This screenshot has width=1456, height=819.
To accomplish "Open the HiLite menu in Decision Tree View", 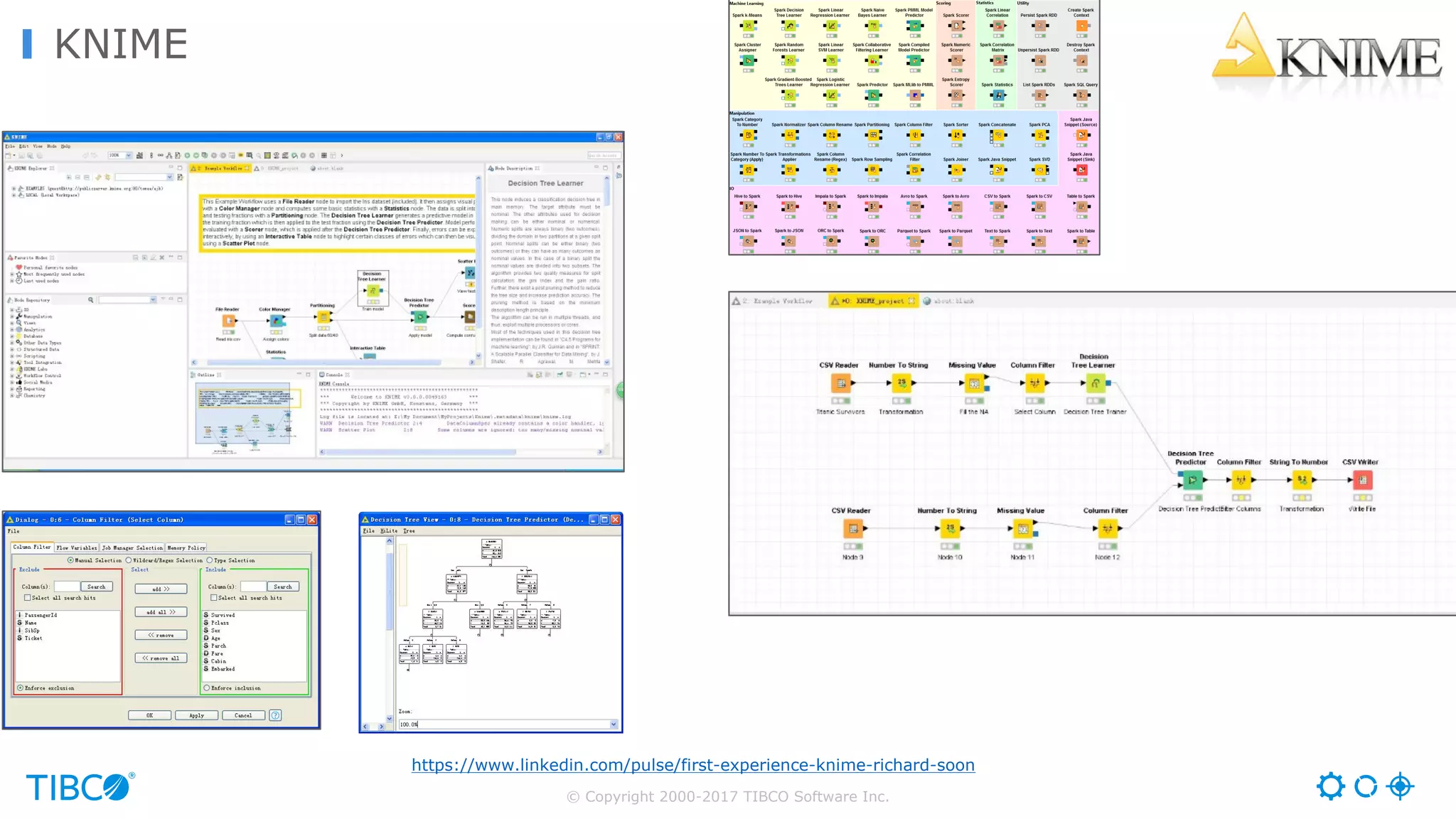I will point(389,531).
